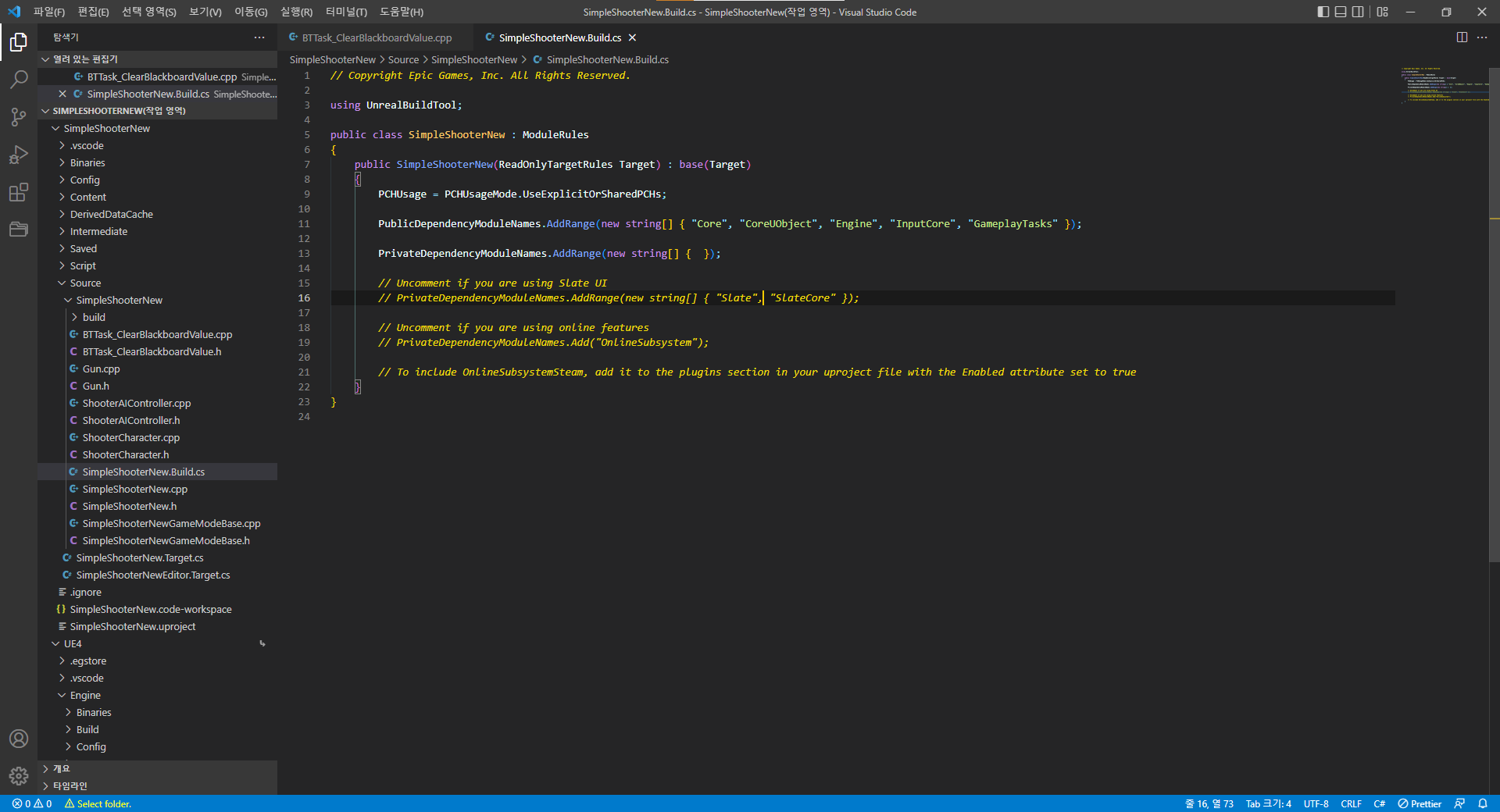Open the 터미널(T) menu
This screenshot has height=812, width=1500.
pyautogui.click(x=346, y=12)
